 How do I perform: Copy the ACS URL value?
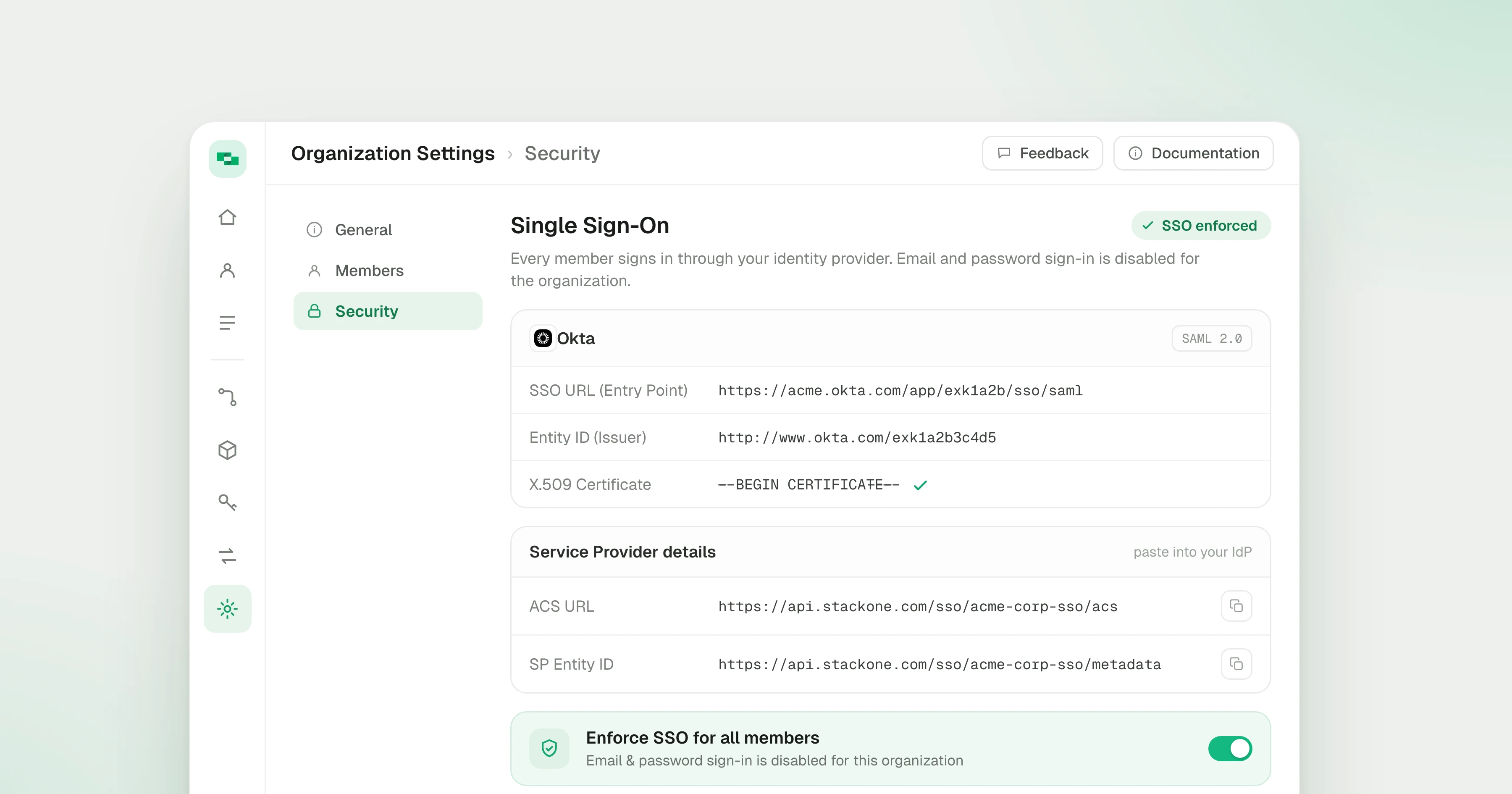tap(1236, 606)
